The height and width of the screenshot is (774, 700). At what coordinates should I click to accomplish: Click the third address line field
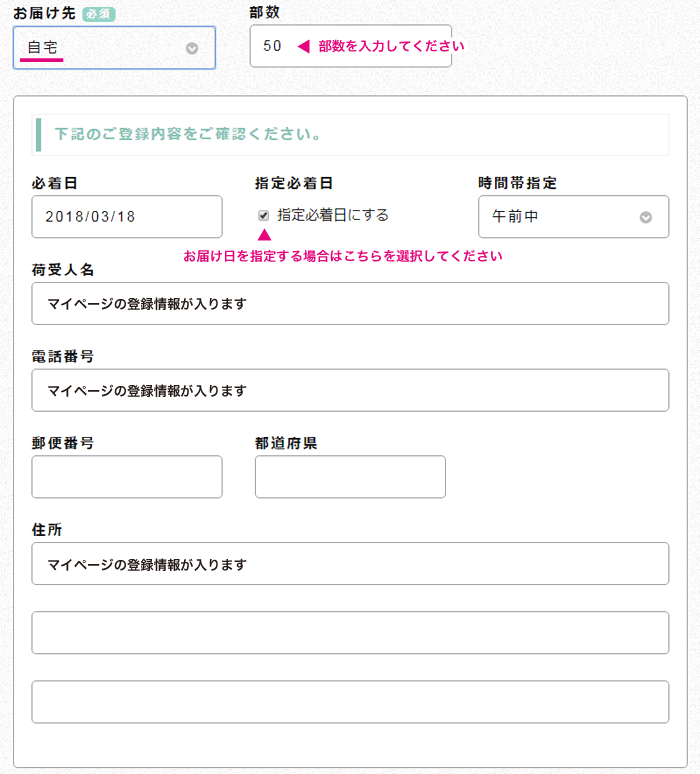(x=350, y=702)
